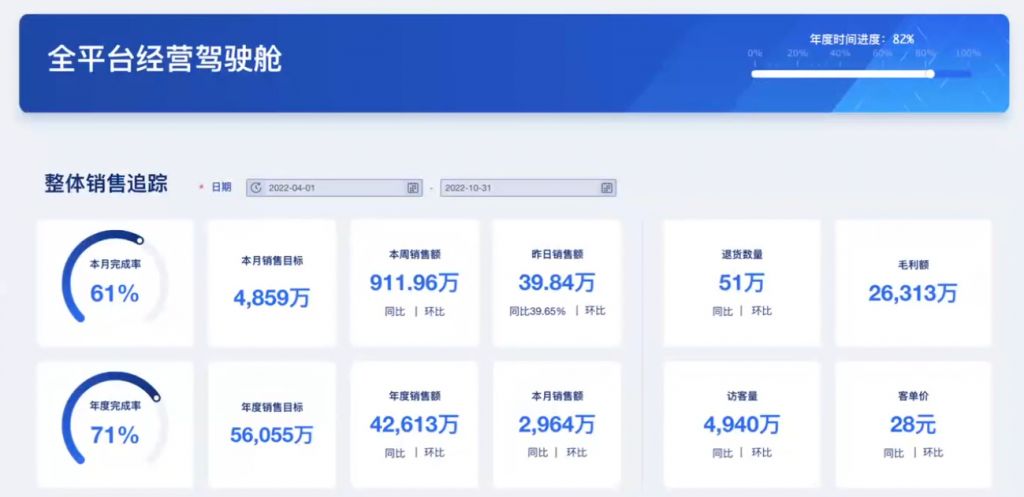Open calendar picker for start date 2022-04-01

click(413, 188)
